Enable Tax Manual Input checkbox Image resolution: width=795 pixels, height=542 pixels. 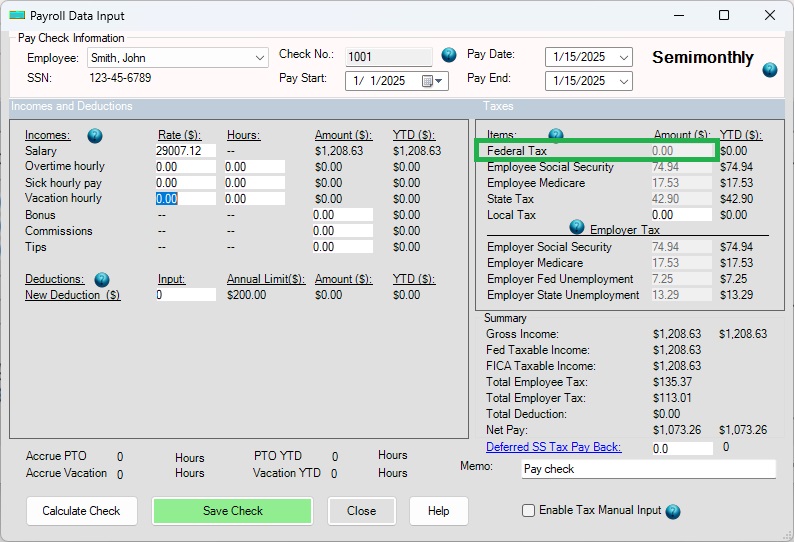[x=529, y=511]
